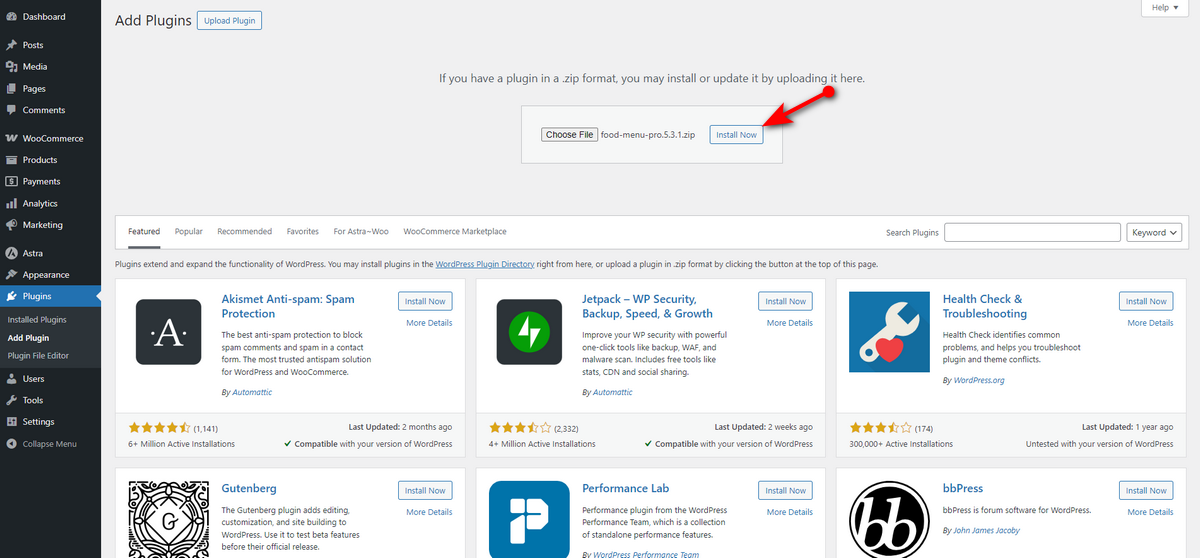
Task: Click the Plugins plug icon
Action: click(x=11, y=296)
